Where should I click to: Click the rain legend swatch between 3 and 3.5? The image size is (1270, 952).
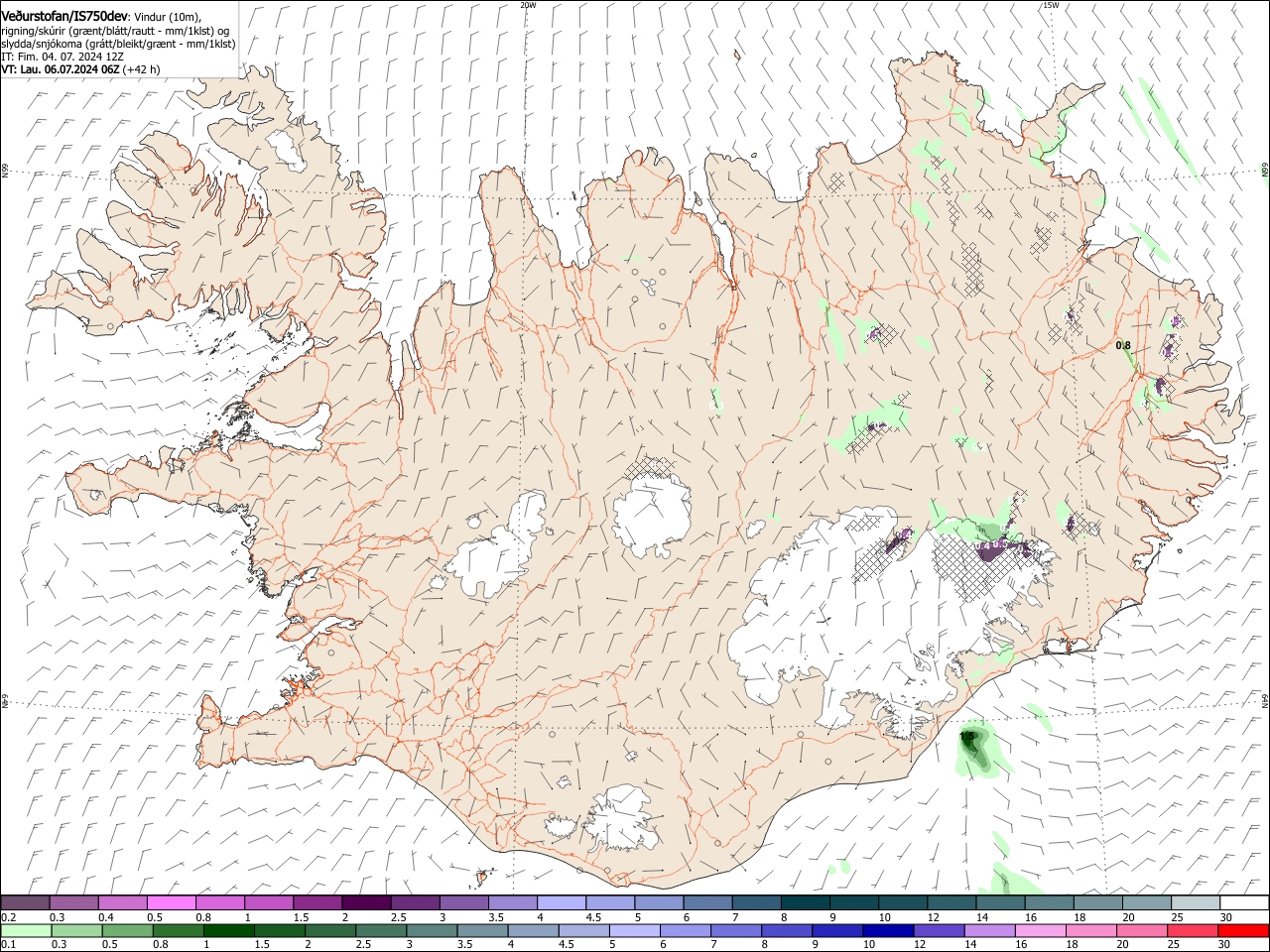tap(432, 930)
